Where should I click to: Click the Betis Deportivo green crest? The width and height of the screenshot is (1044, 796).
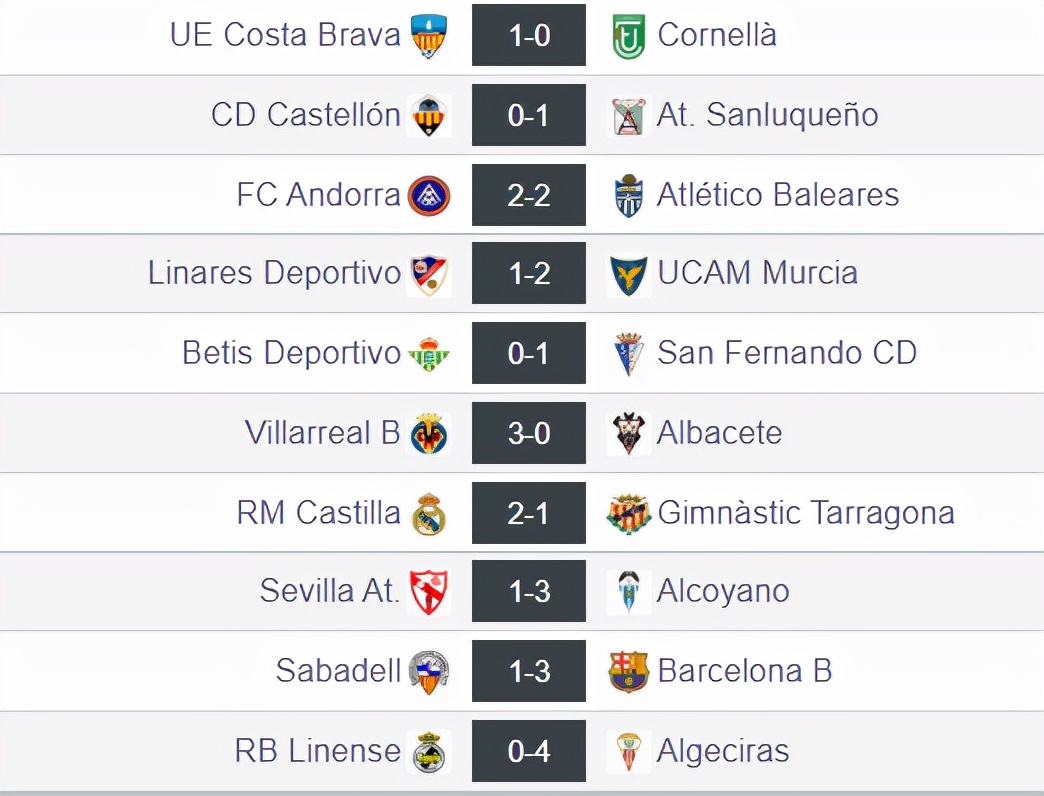pos(429,354)
